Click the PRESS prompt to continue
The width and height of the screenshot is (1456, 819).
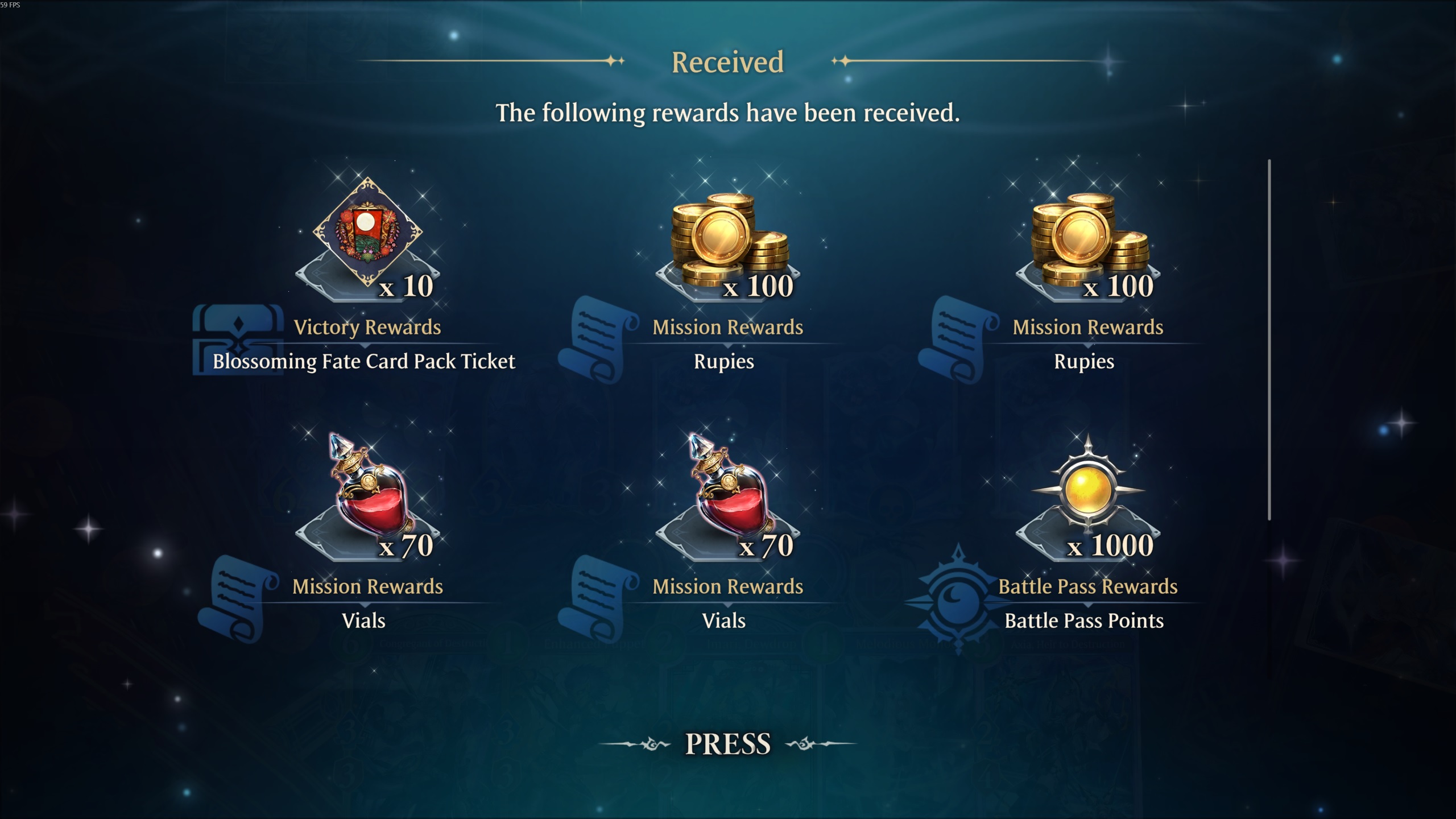pyautogui.click(x=728, y=744)
